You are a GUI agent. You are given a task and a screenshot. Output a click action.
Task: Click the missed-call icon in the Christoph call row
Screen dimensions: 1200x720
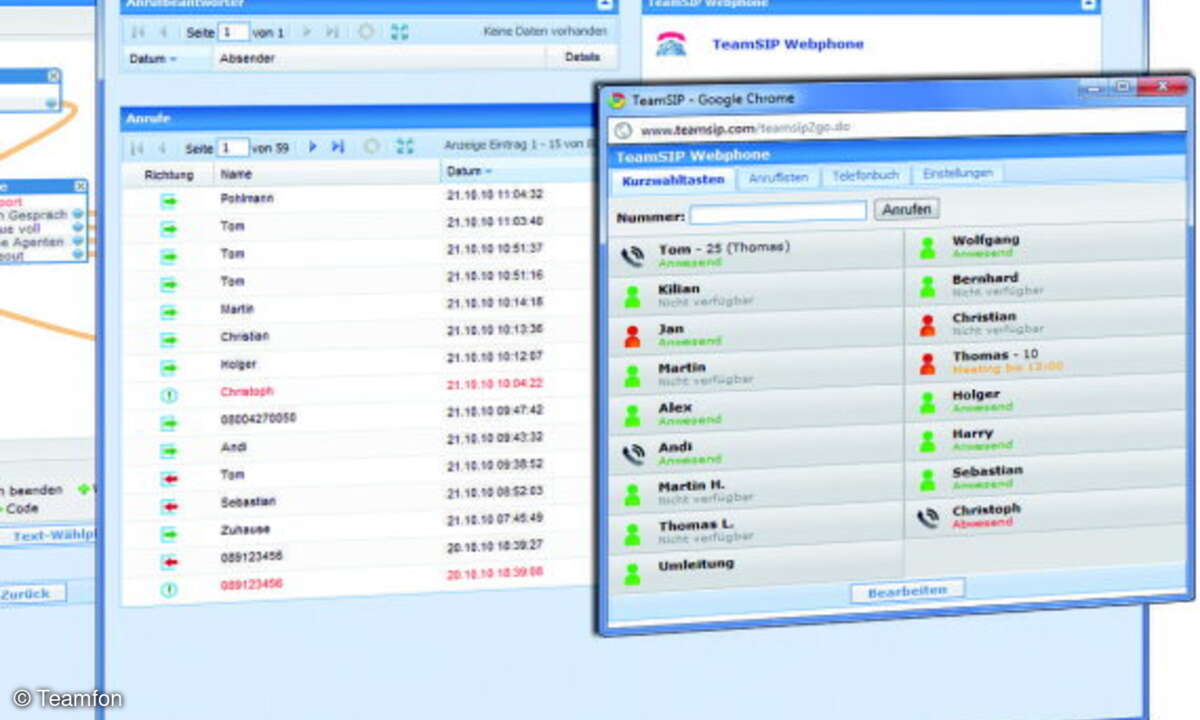169,396
